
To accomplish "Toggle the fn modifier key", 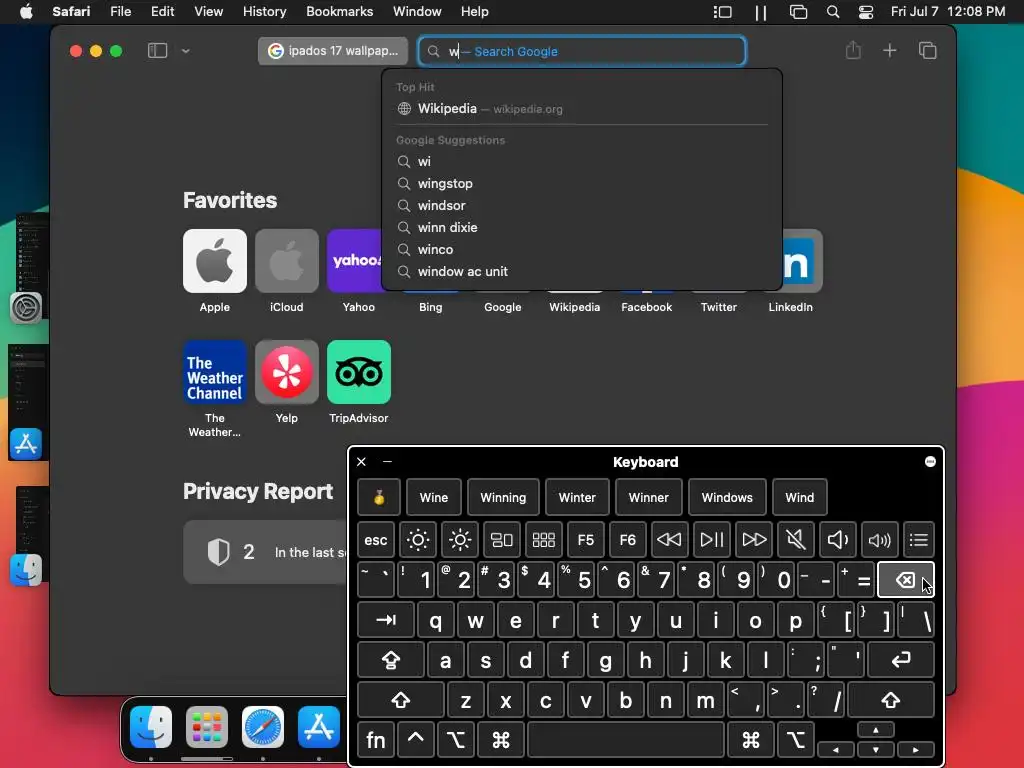I will tap(376, 740).
